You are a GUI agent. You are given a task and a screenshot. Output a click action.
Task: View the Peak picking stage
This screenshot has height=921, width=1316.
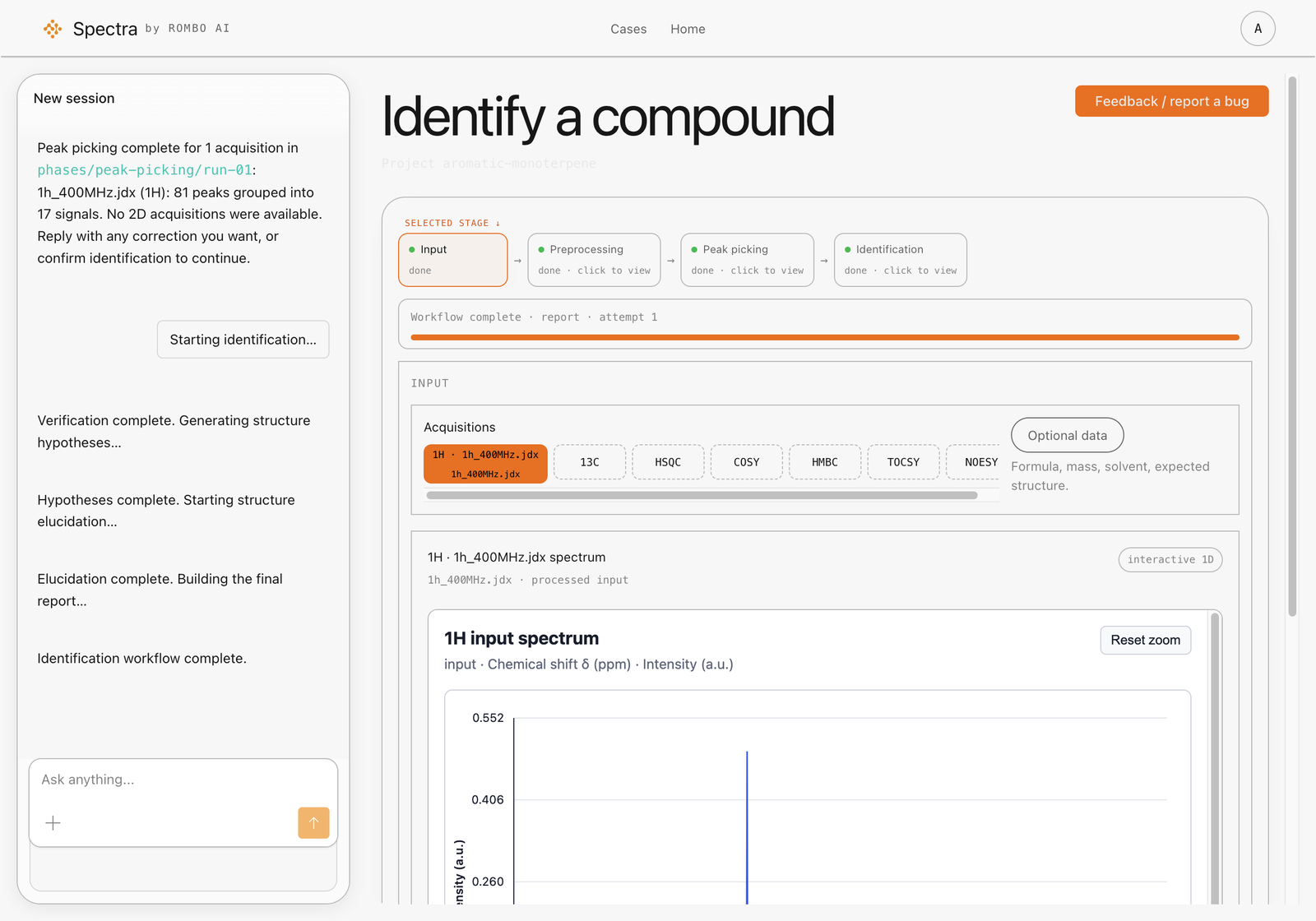click(x=748, y=260)
